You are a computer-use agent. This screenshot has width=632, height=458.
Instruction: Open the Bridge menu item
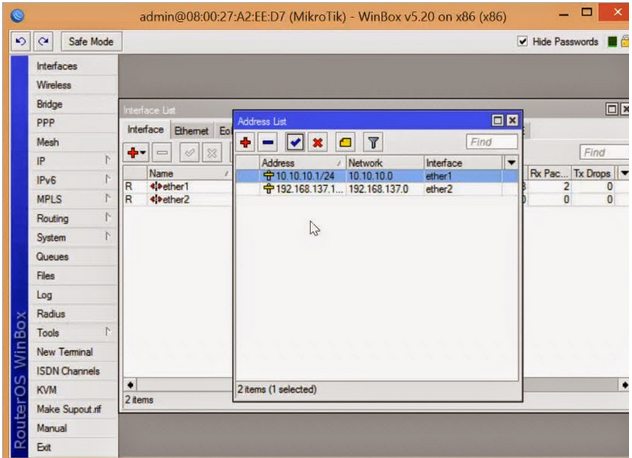point(73,104)
